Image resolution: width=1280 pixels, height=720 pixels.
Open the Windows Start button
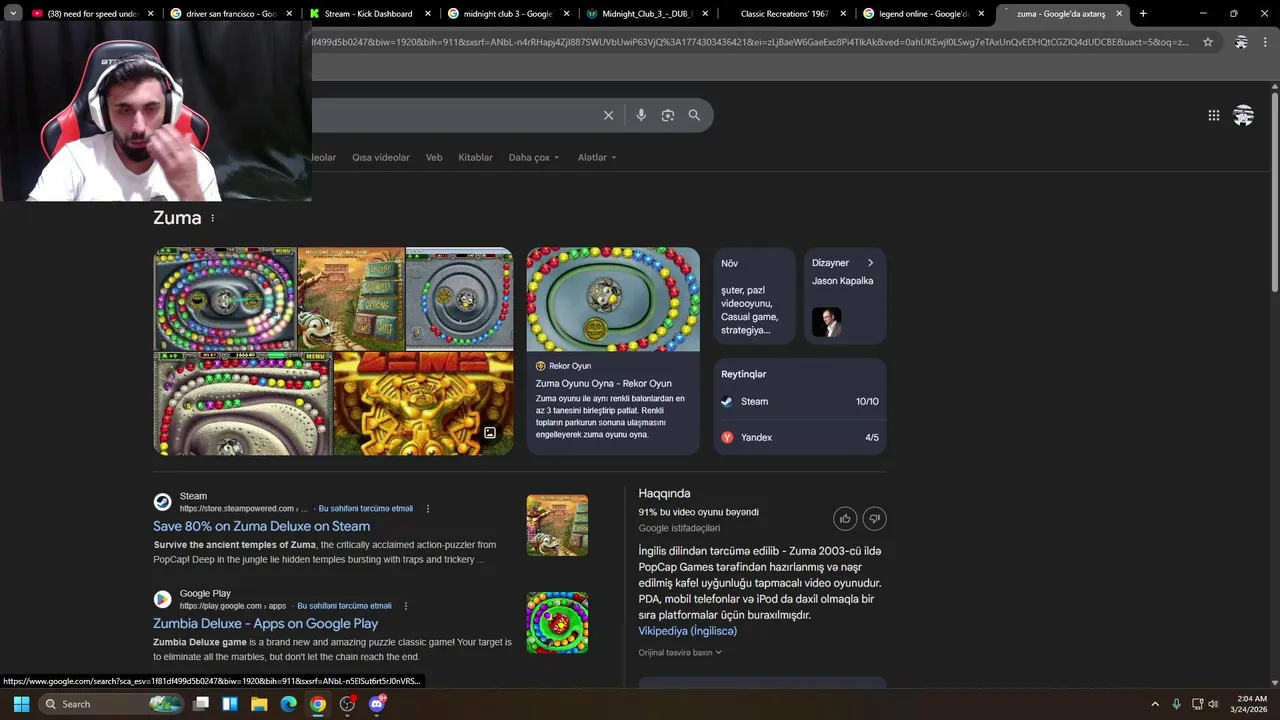click(x=21, y=704)
